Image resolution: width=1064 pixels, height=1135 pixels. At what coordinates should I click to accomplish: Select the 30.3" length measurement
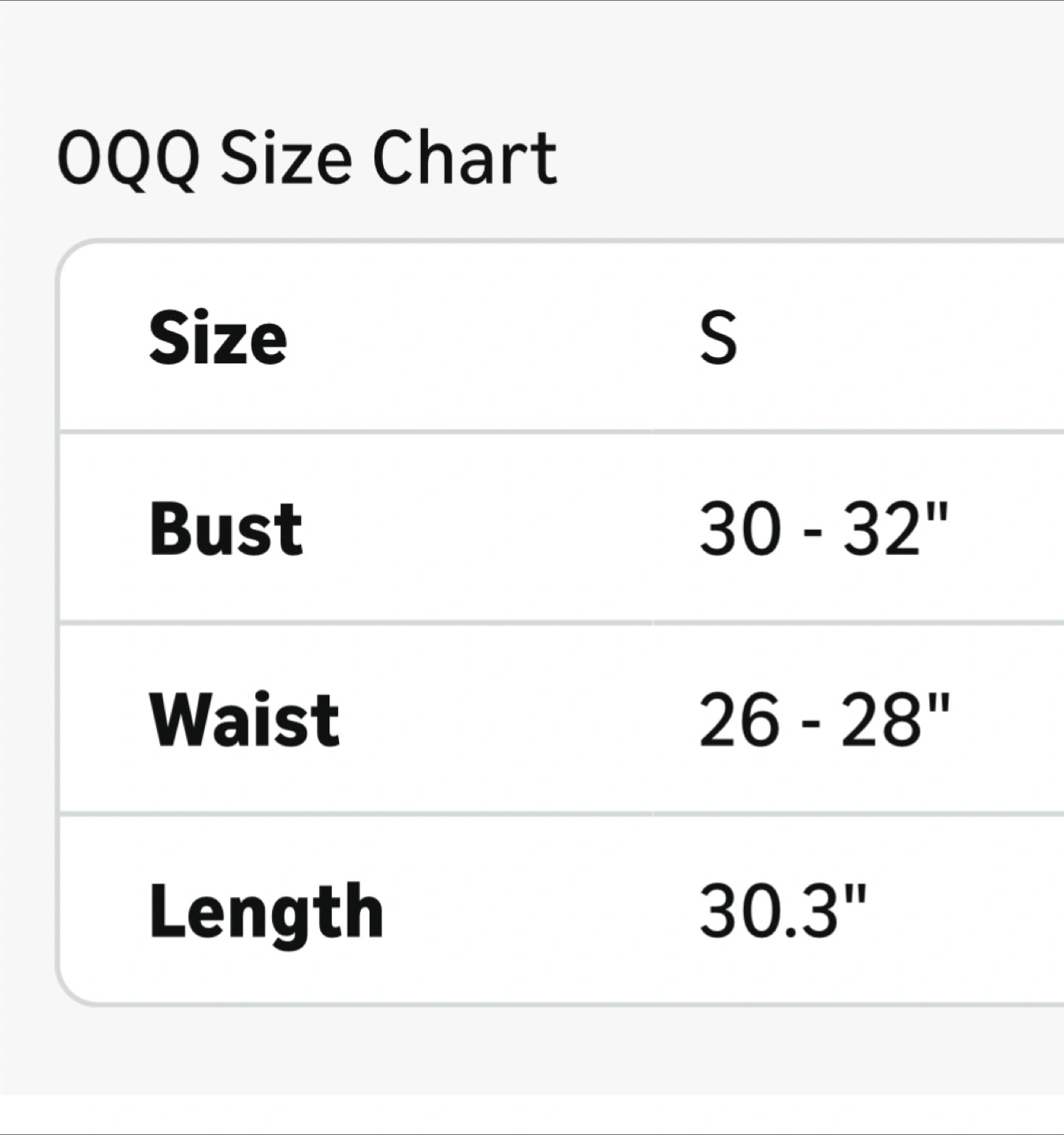[783, 912]
